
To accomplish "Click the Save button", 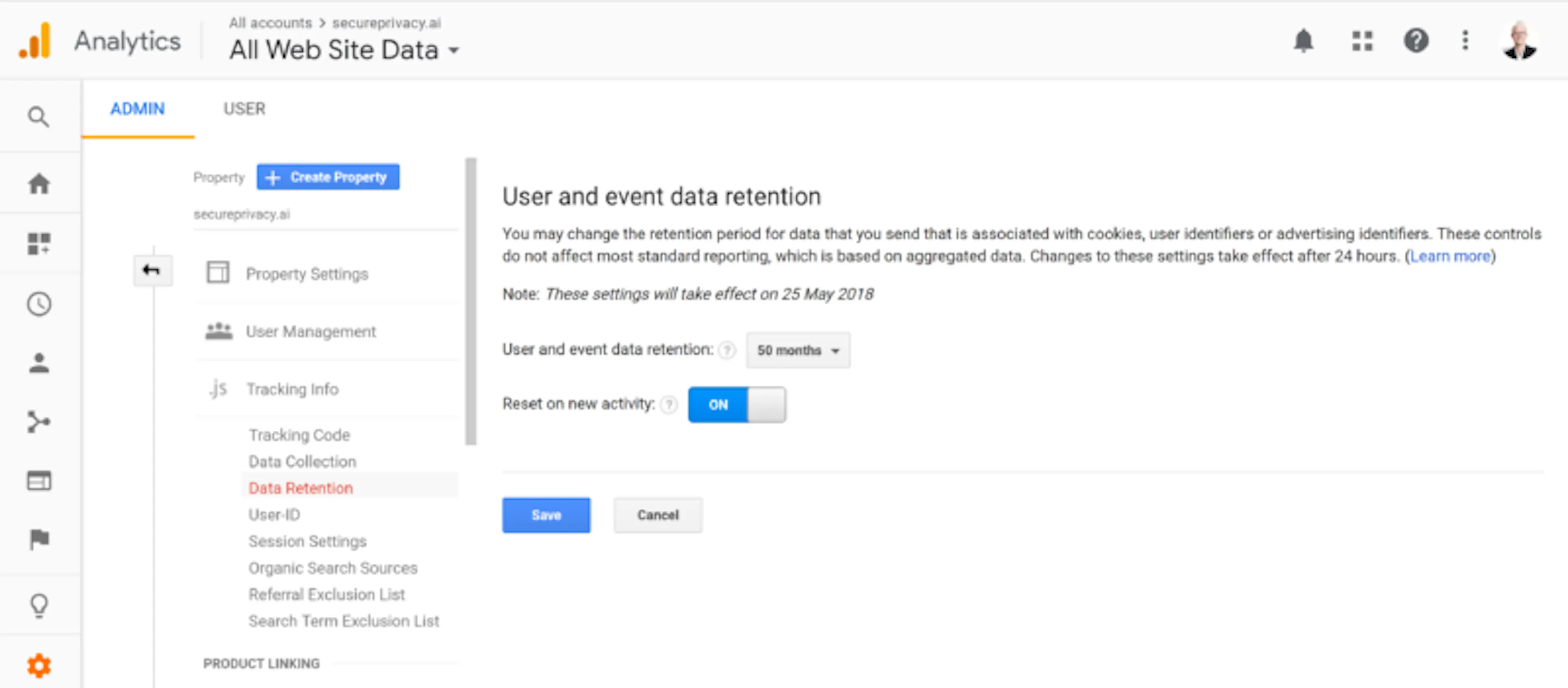I will tap(546, 515).
